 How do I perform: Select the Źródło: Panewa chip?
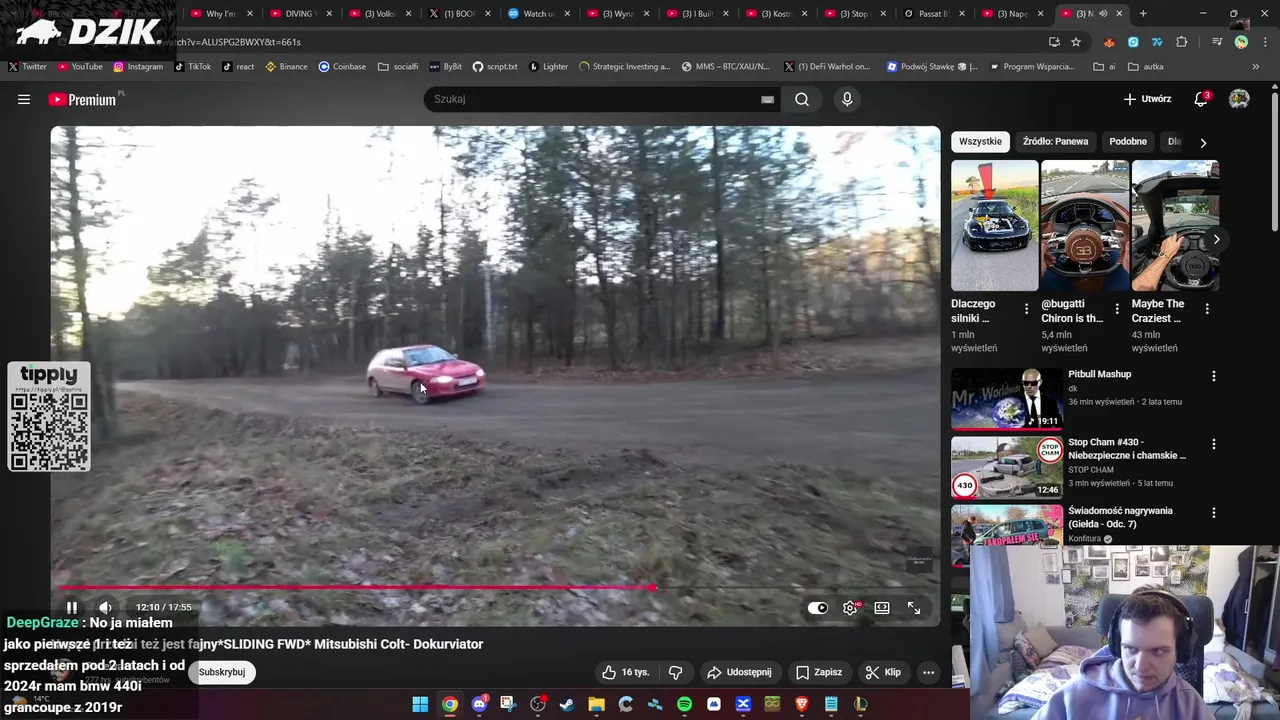tap(1055, 142)
